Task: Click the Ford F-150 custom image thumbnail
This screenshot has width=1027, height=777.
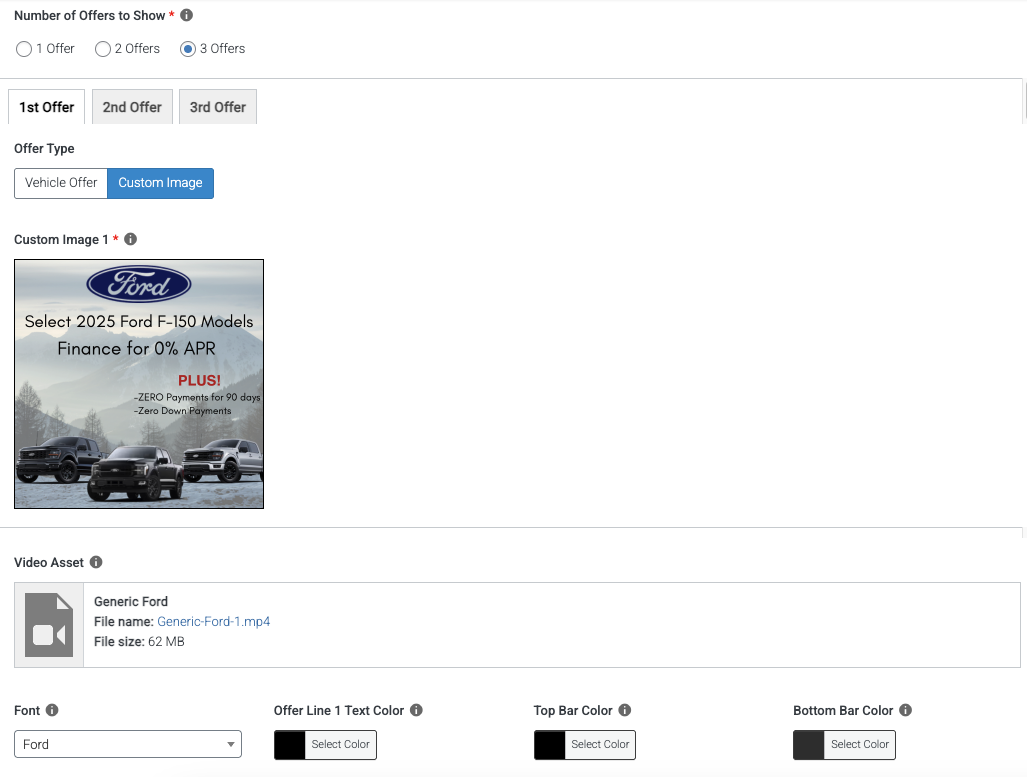Action: (139, 384)
